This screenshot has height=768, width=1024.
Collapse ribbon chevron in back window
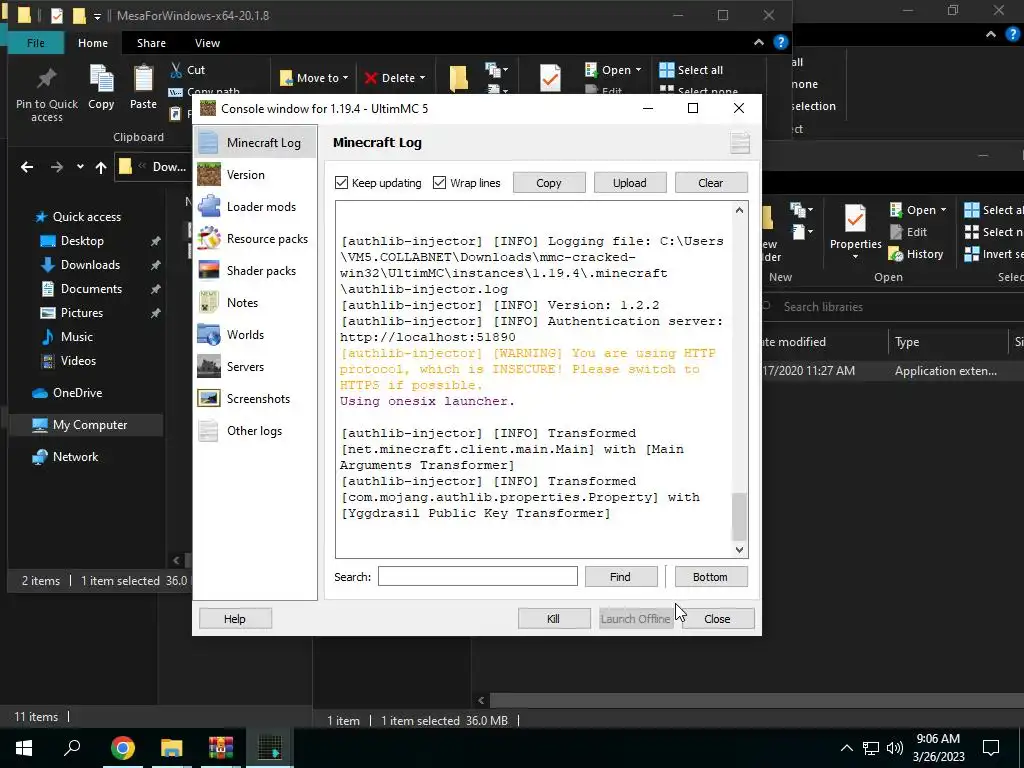click(x=991, y=35)
